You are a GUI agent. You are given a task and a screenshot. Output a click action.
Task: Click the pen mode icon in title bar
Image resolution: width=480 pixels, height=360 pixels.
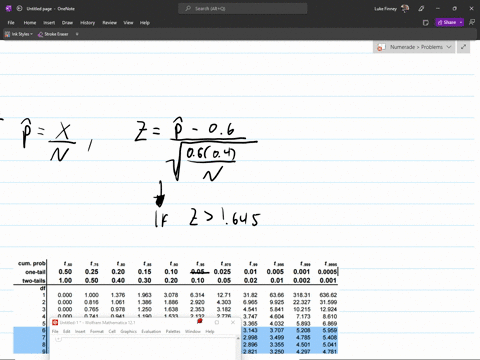coord(421,9)
